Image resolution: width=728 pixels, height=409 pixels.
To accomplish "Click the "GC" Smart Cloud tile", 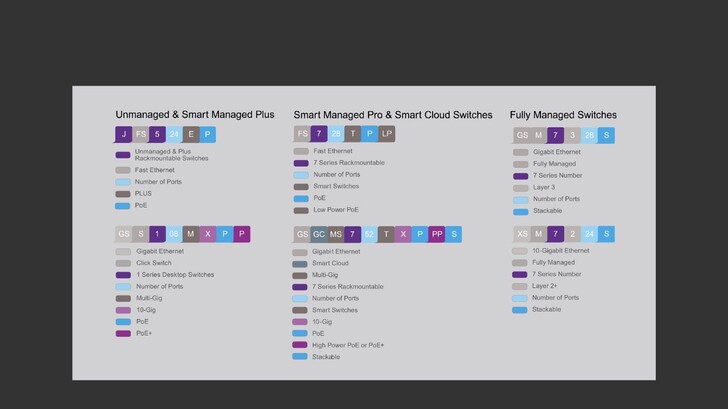I will point(319,234).
